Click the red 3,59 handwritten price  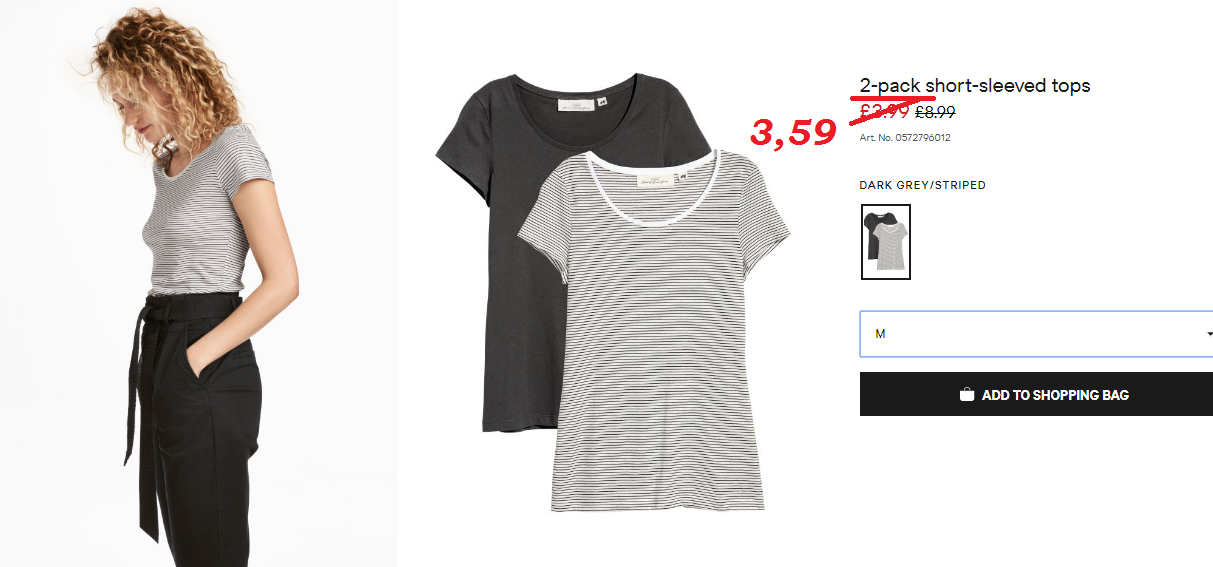[793, 132]
